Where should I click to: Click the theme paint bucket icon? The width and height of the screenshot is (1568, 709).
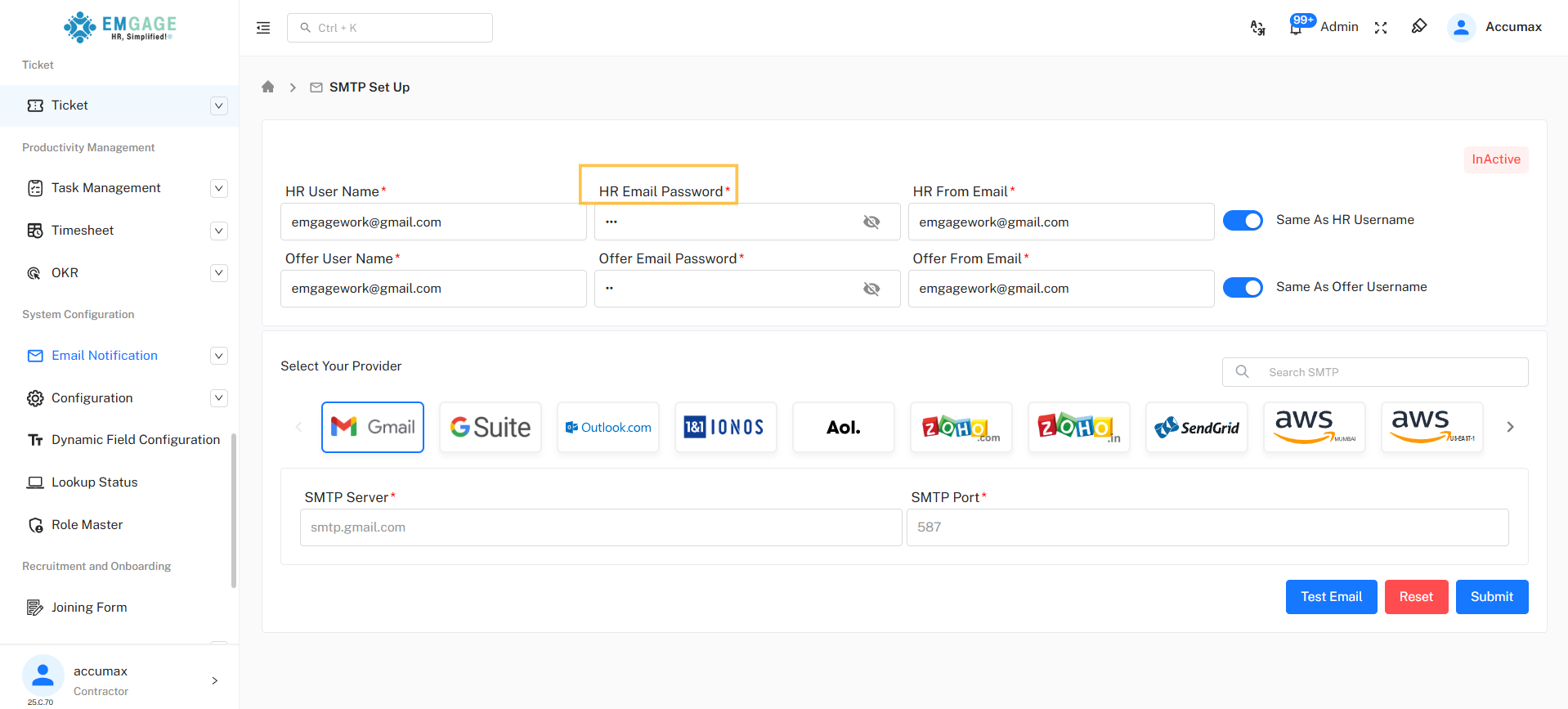click(x=1419, y=27)
